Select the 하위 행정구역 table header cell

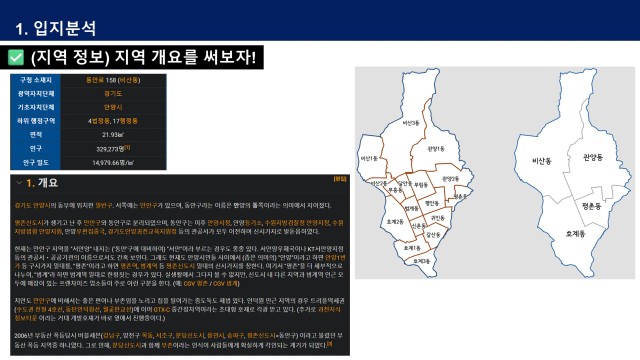(36, 121)
